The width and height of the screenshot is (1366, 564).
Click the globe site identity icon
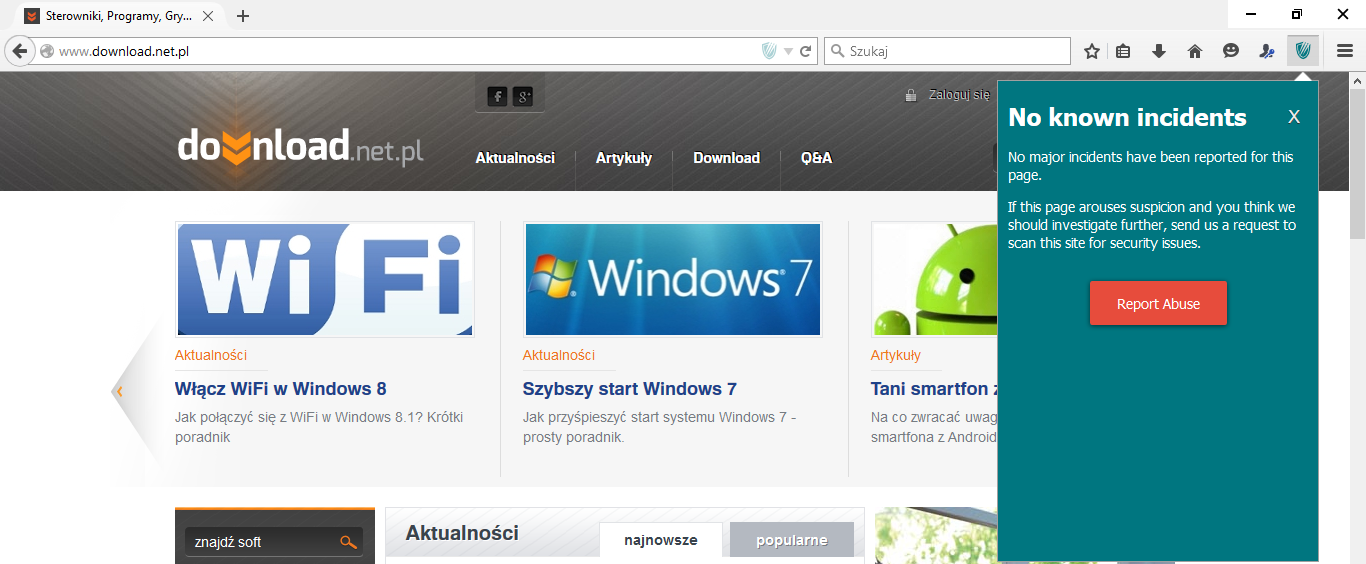(x=46, y=51)
